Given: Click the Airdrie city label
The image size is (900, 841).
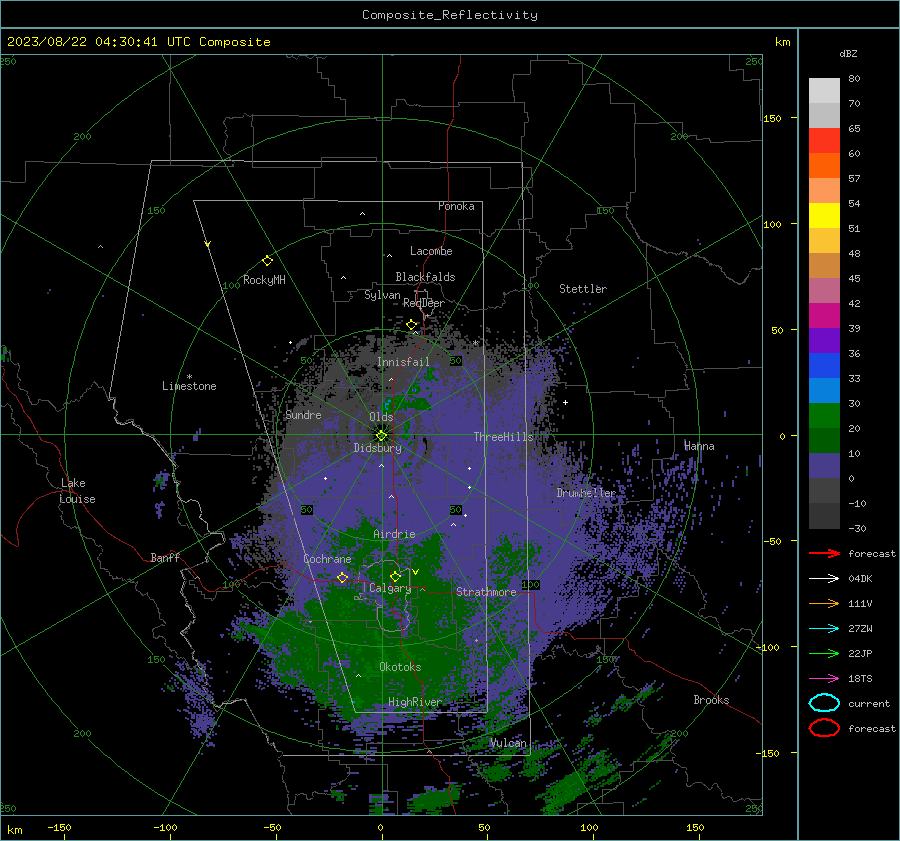Looking at the screenshot, I should click(394, 534).
